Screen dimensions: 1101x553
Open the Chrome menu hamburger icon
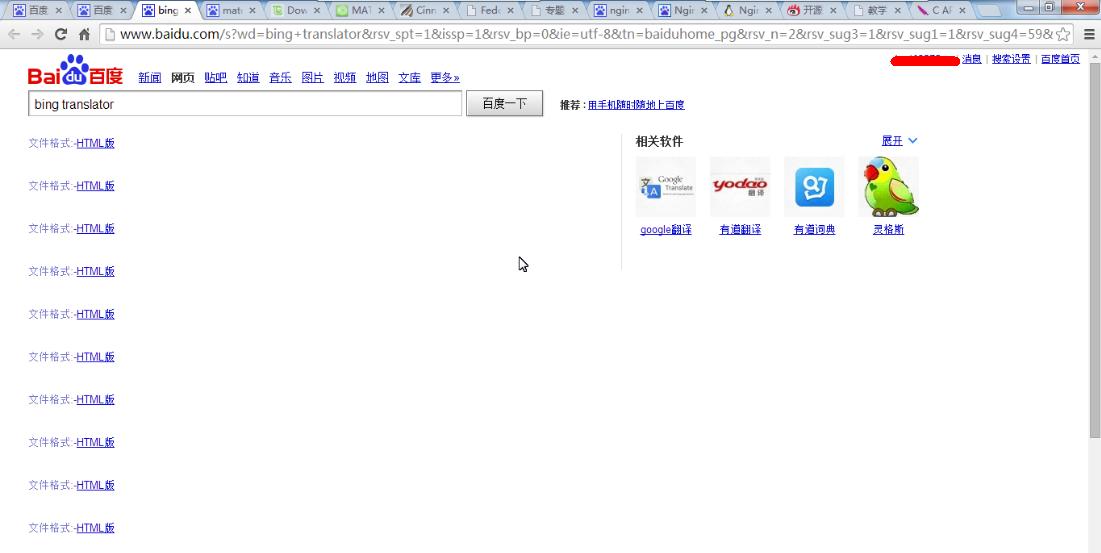[1089, 34]
